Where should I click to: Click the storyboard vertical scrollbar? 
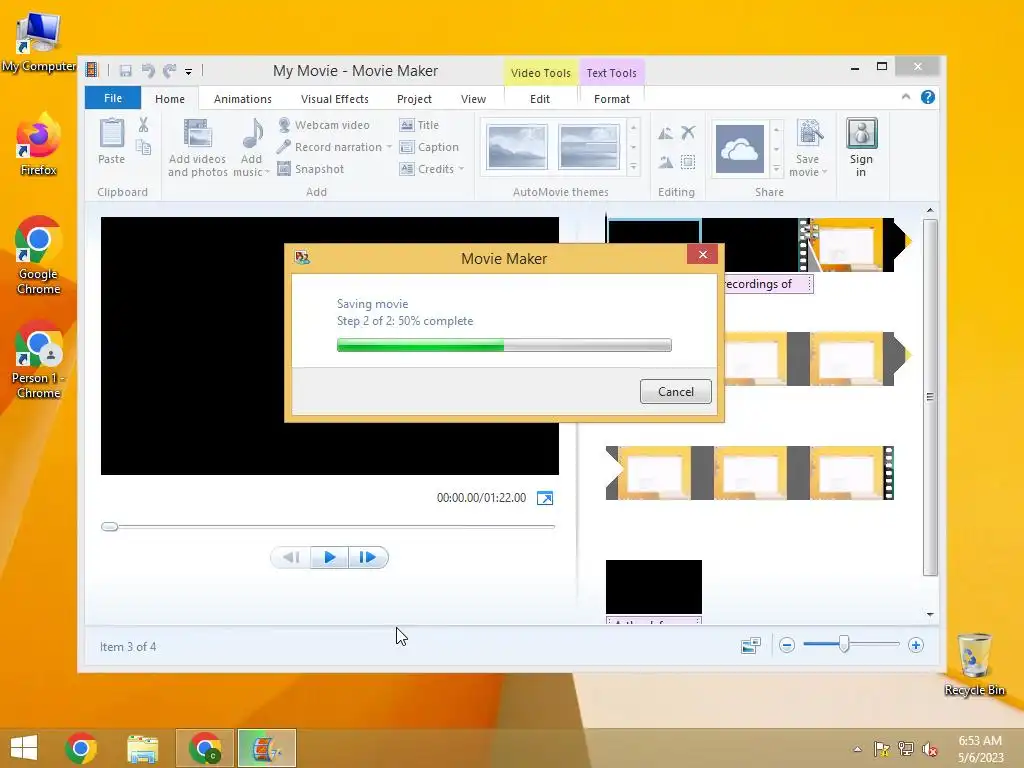(x=930, y=398)
